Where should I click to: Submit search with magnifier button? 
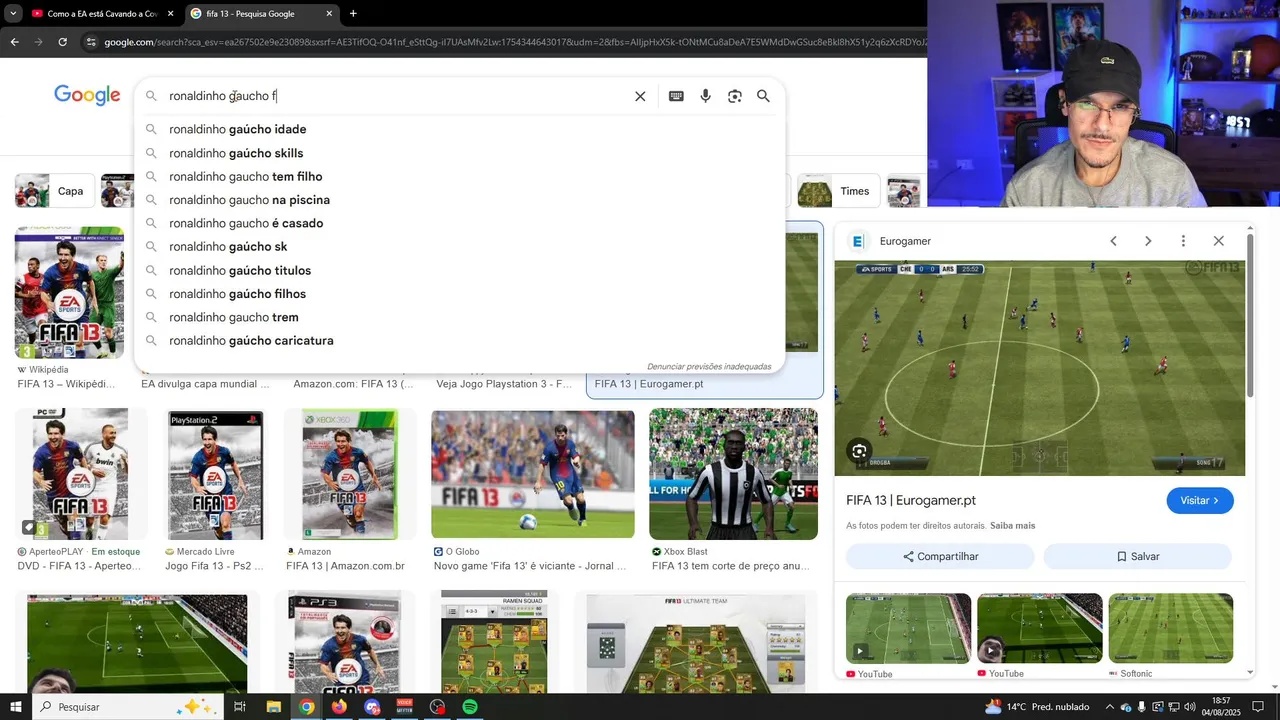(x=763, y=96)
